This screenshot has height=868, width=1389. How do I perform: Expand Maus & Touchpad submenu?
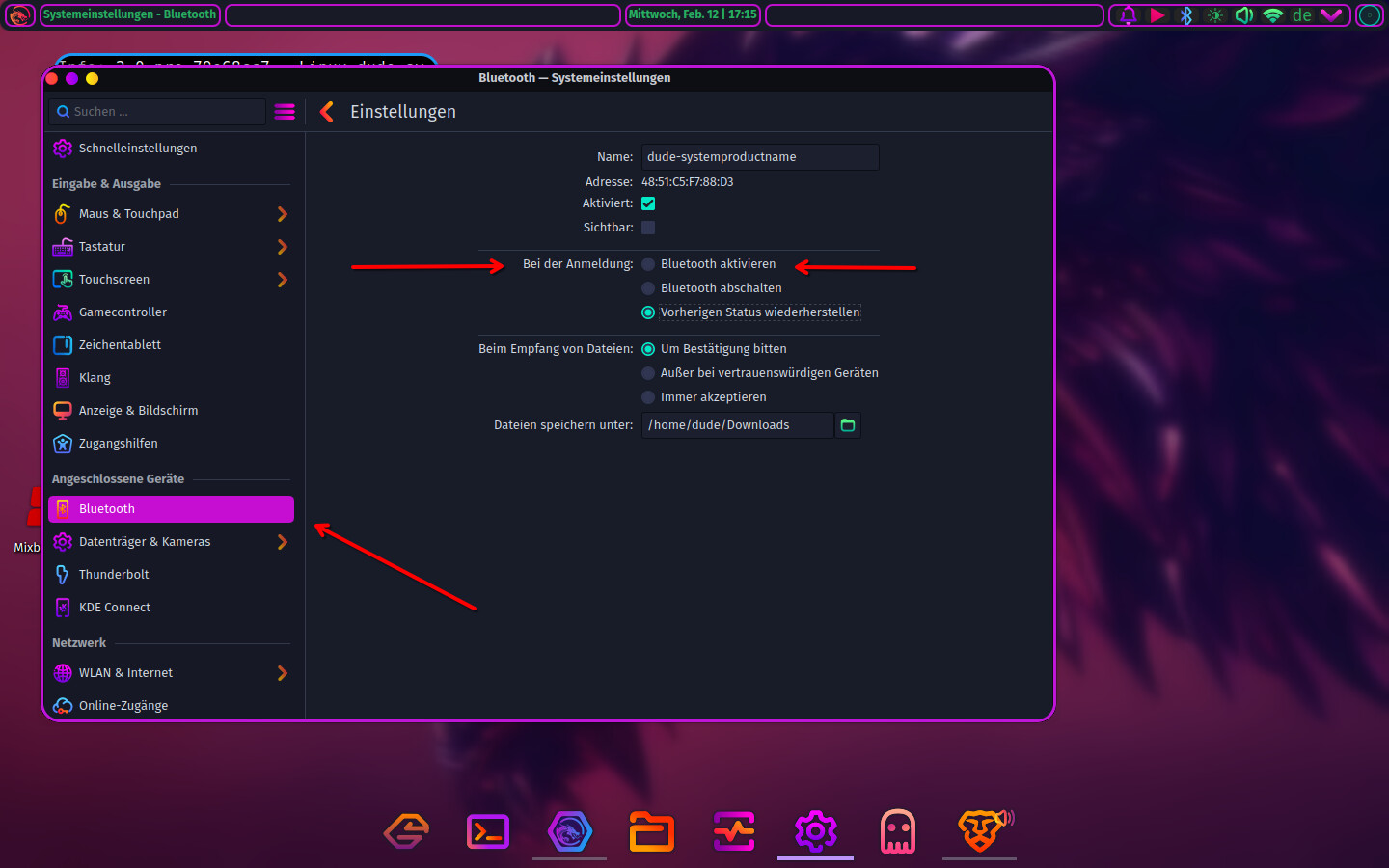click(283, 214)
